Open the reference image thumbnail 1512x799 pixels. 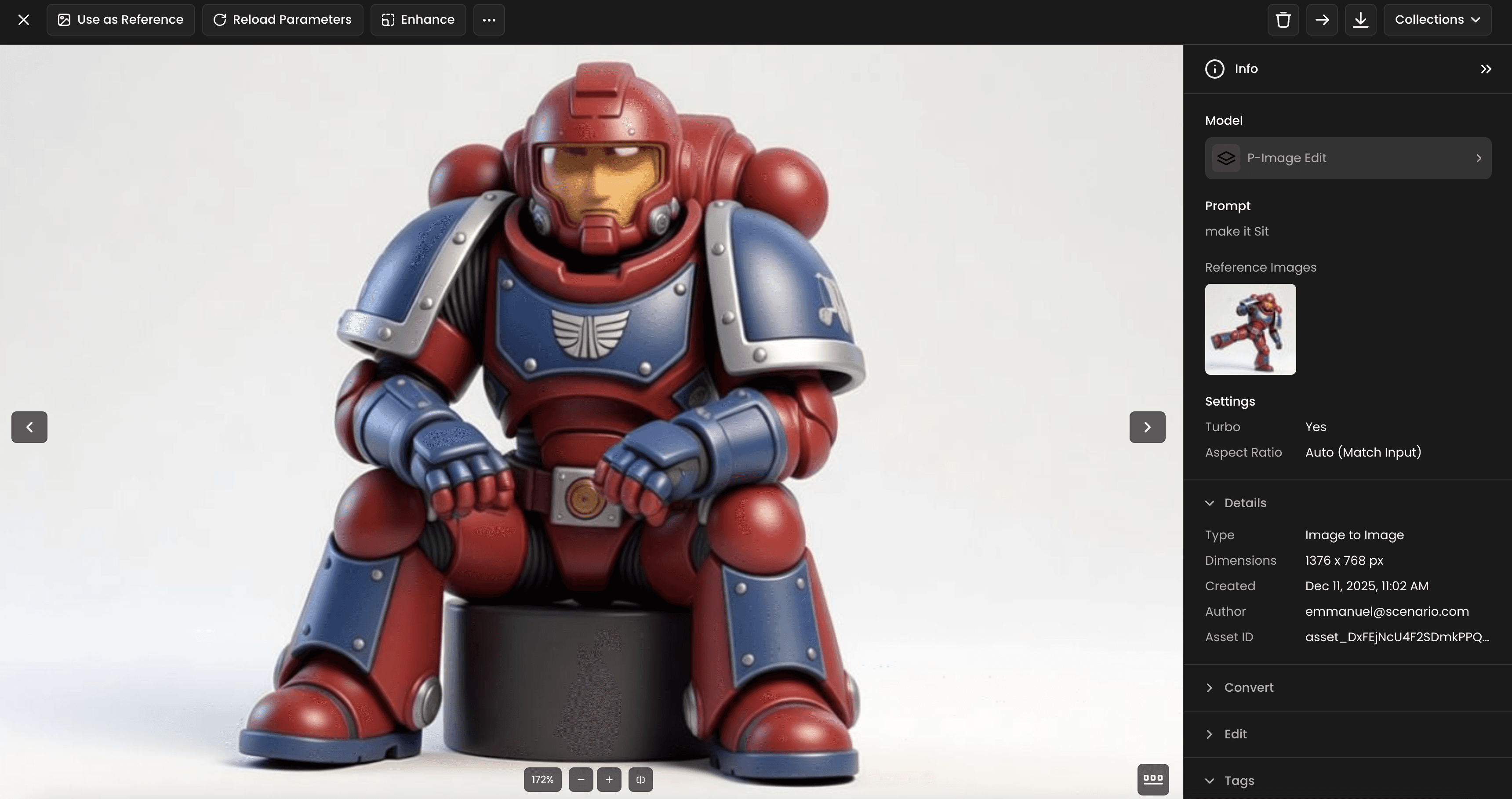(1250, 329)
